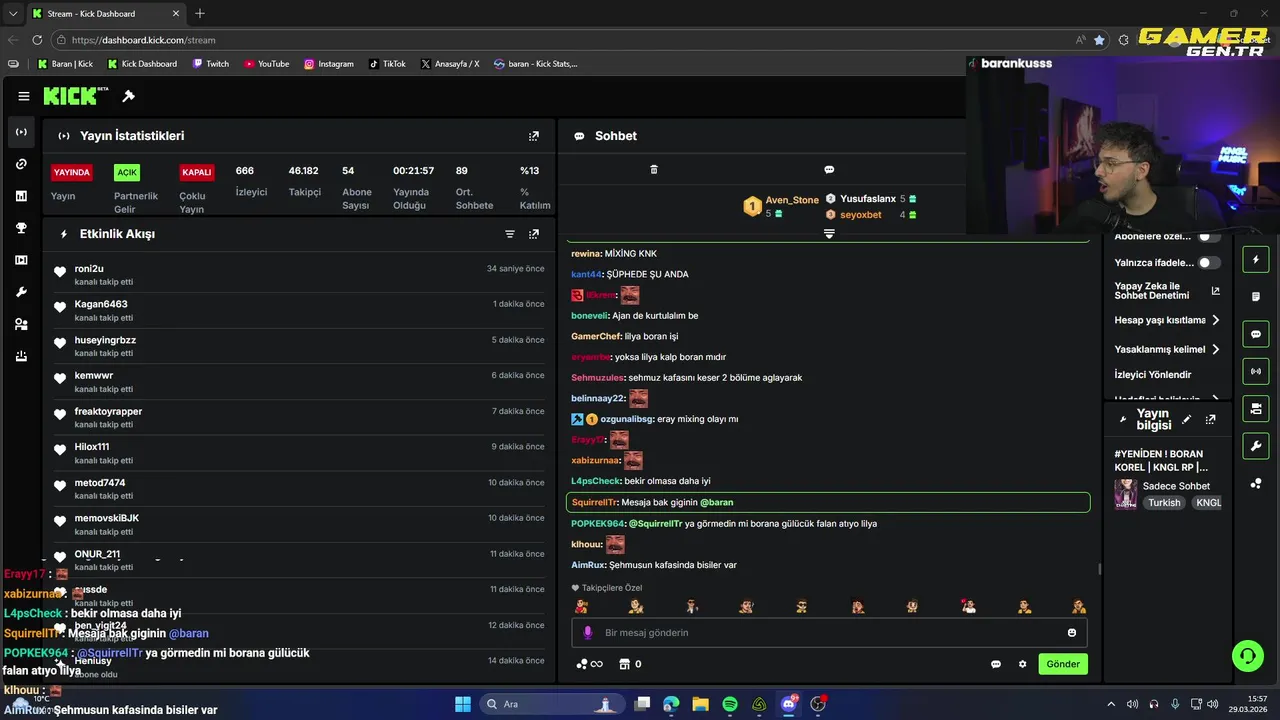Open the hamburger menu beside Kick logo
The width and height of the screenshot is (1280, 720).
point(23,96)
